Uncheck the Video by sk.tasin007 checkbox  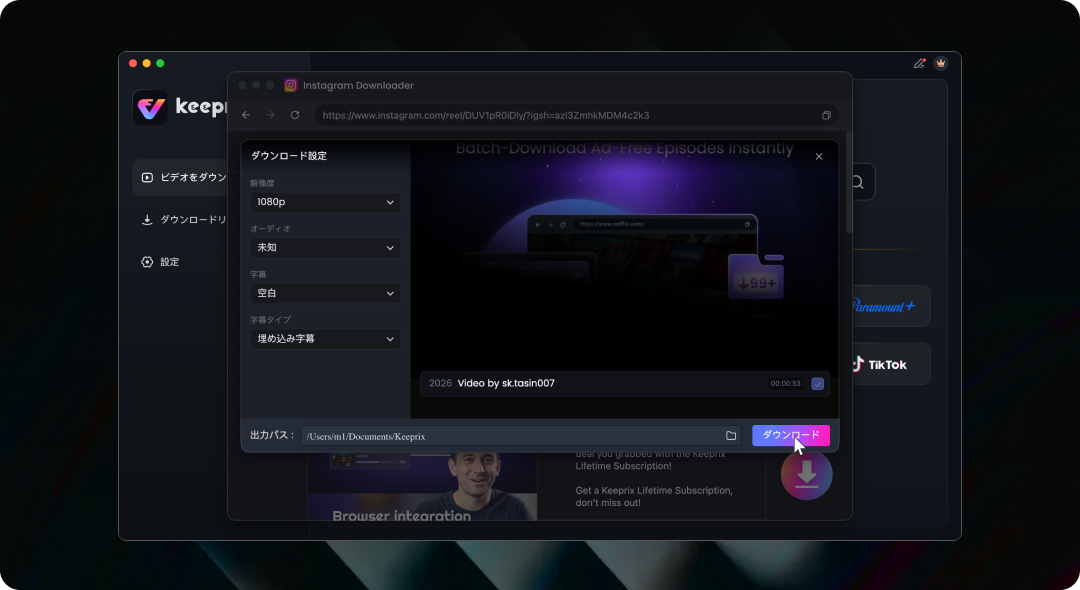[x=818, y=383]
